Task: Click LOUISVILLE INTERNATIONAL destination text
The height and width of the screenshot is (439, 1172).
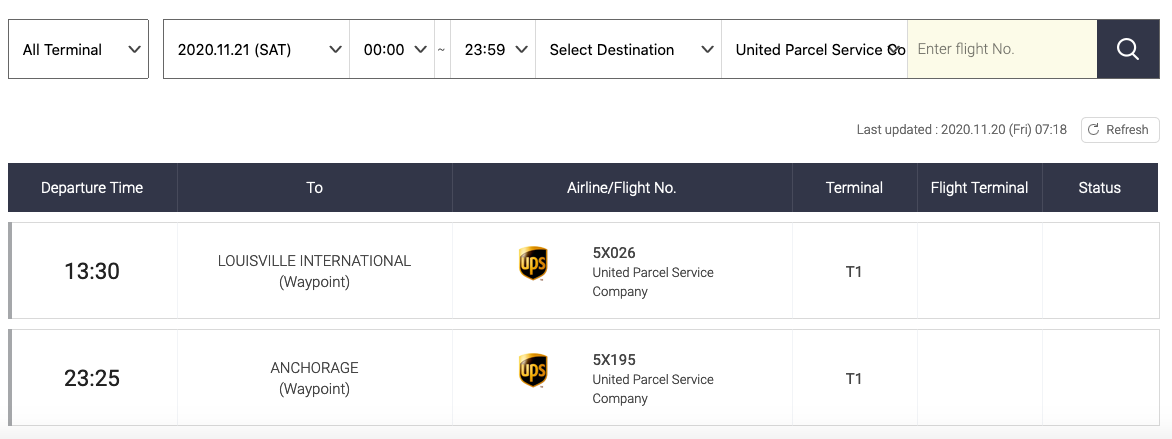Action: [x=314, y=261]
